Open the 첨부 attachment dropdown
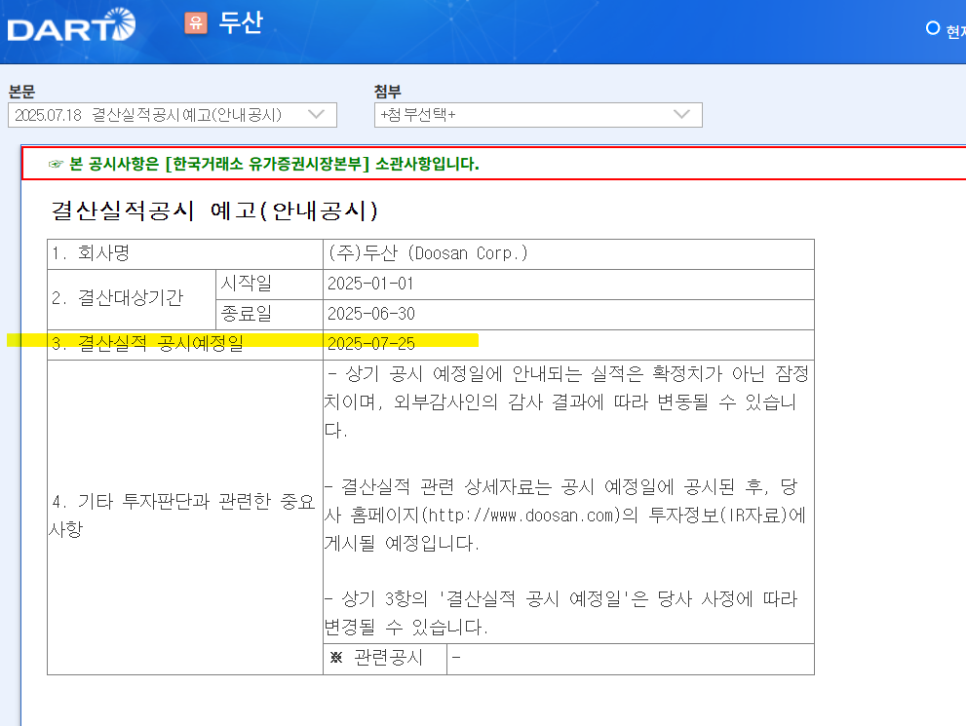The height and width of the screenshot is (726, 966). point(538,115)
